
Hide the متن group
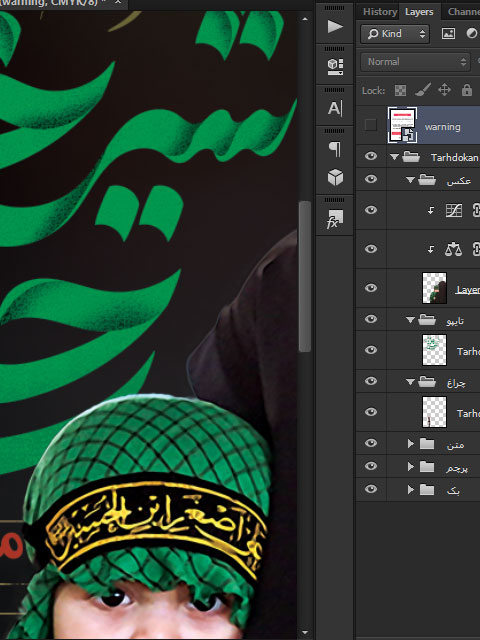(x=371, y=443)
